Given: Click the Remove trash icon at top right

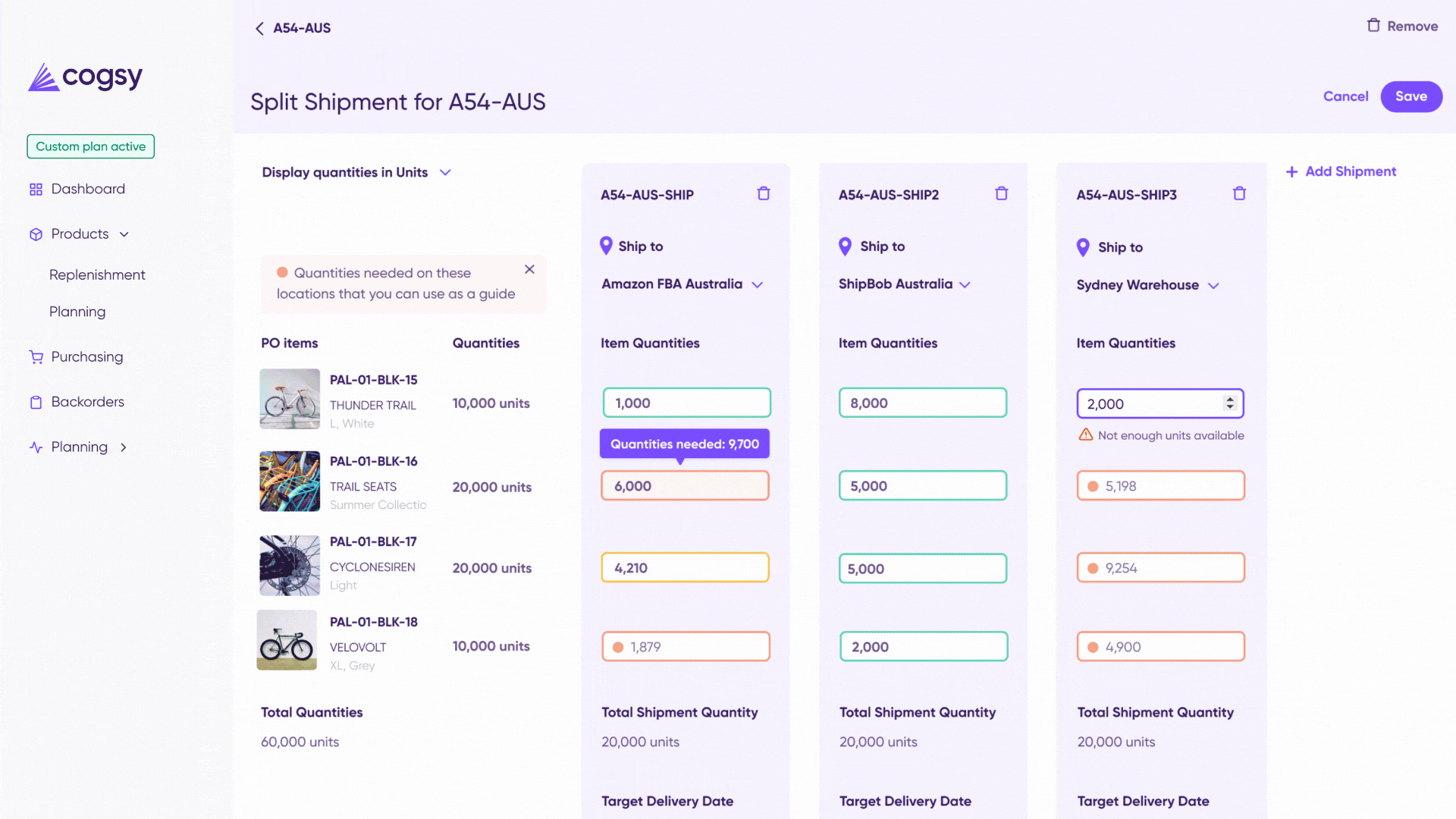Looking at the screenshot, I should [x=1373, y=26].
